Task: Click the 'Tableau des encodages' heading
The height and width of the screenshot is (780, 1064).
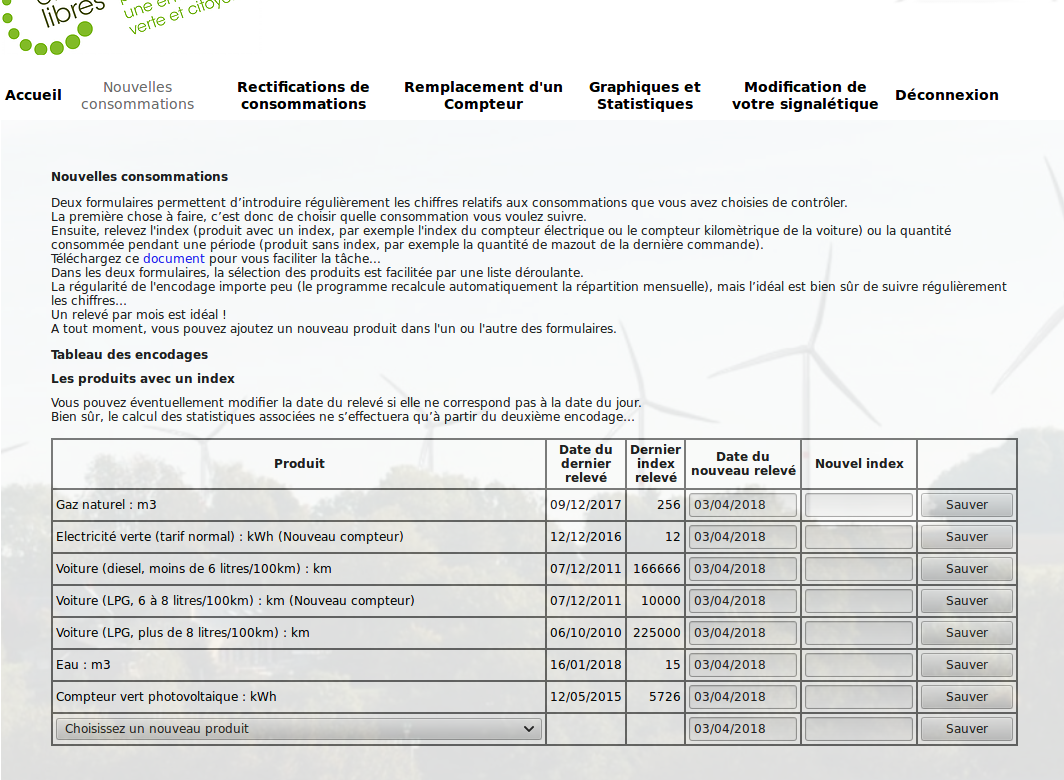Action: [x=130, y=355]
